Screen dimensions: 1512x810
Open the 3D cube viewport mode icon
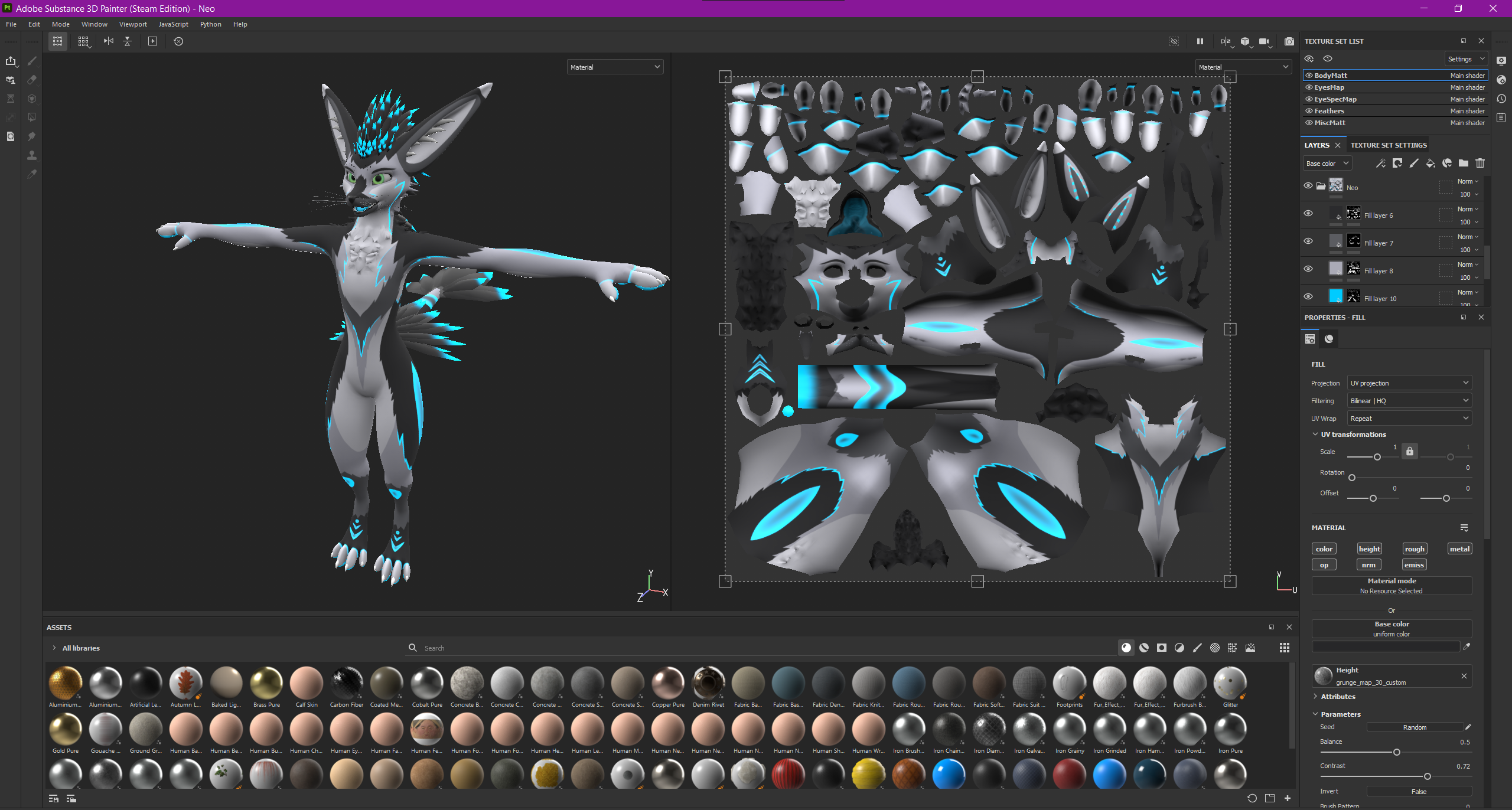tap(1245, 41)
